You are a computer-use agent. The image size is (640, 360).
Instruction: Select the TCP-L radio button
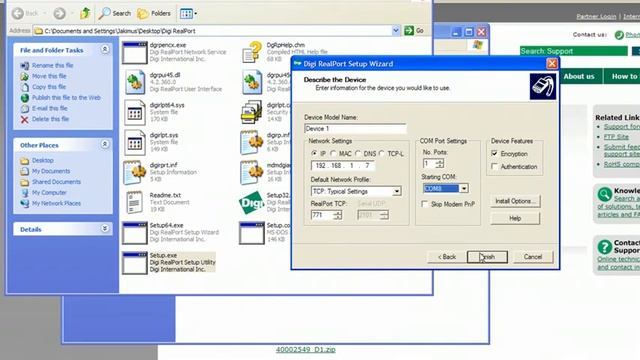(x=382, y=153)
